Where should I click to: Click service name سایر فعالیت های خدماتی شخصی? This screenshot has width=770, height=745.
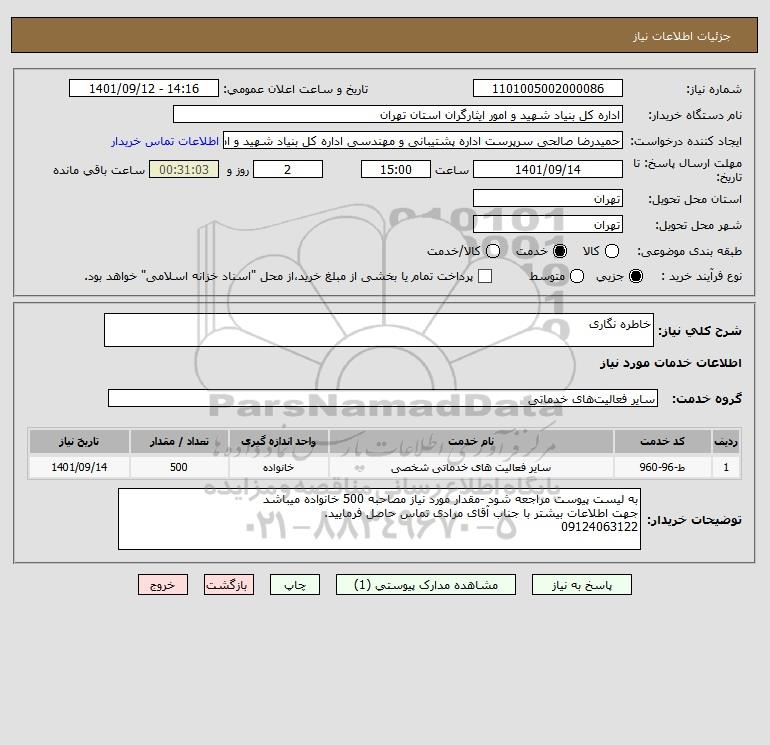coord(471,467)
